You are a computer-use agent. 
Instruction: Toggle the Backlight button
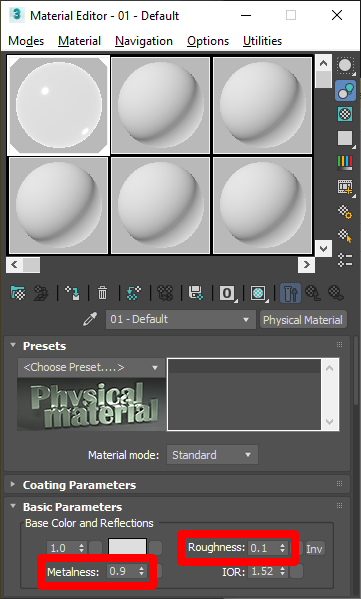click(346, 91)
